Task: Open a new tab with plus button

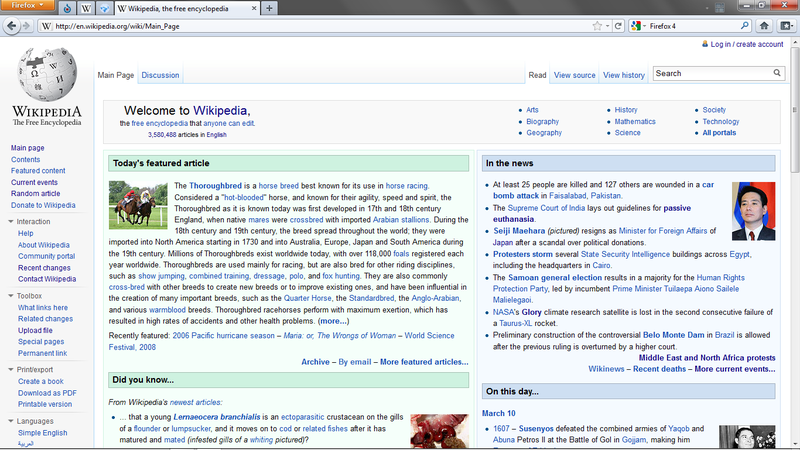Action: [269, 9]
